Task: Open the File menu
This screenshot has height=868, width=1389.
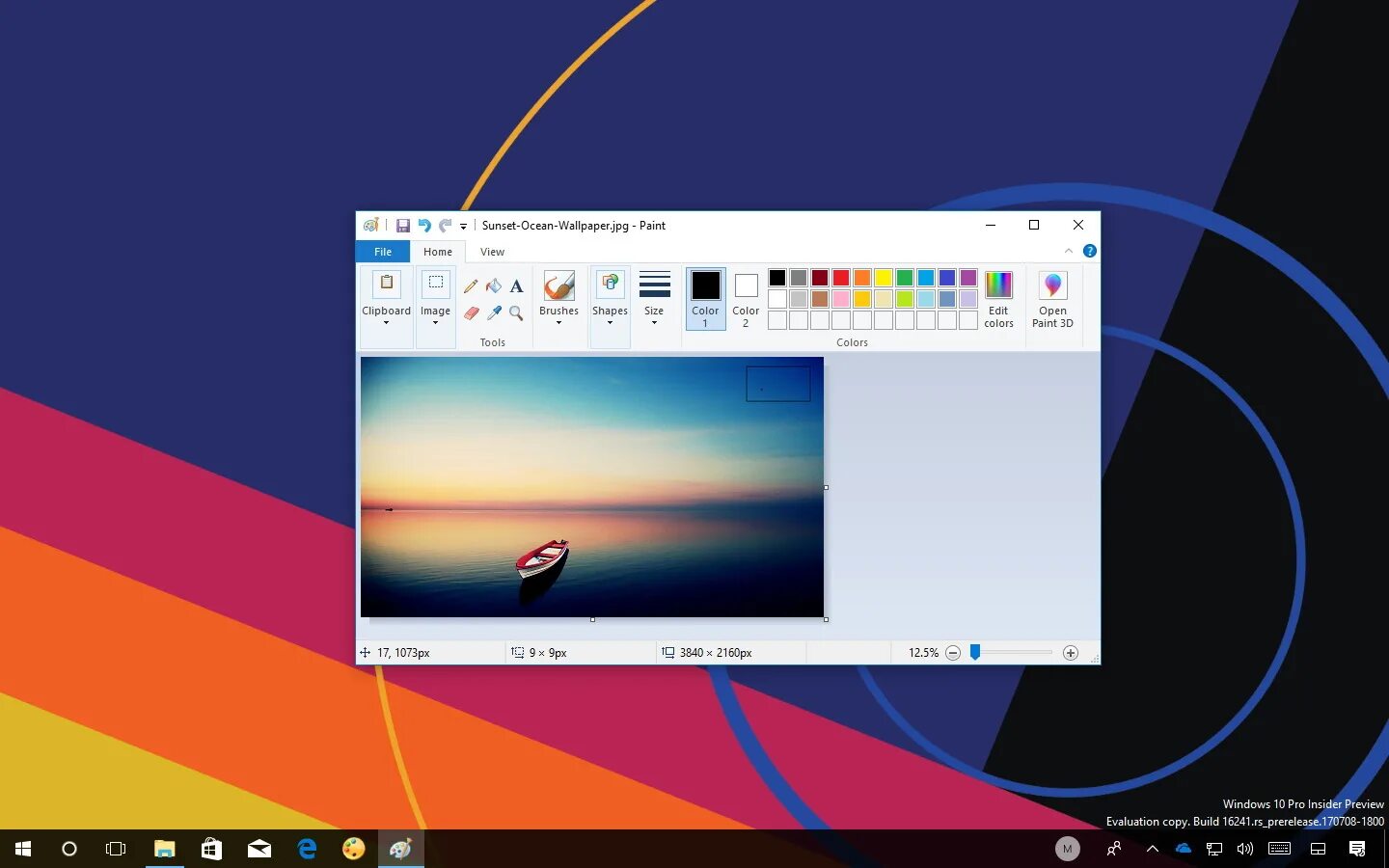Action: [x=383, y=252]
